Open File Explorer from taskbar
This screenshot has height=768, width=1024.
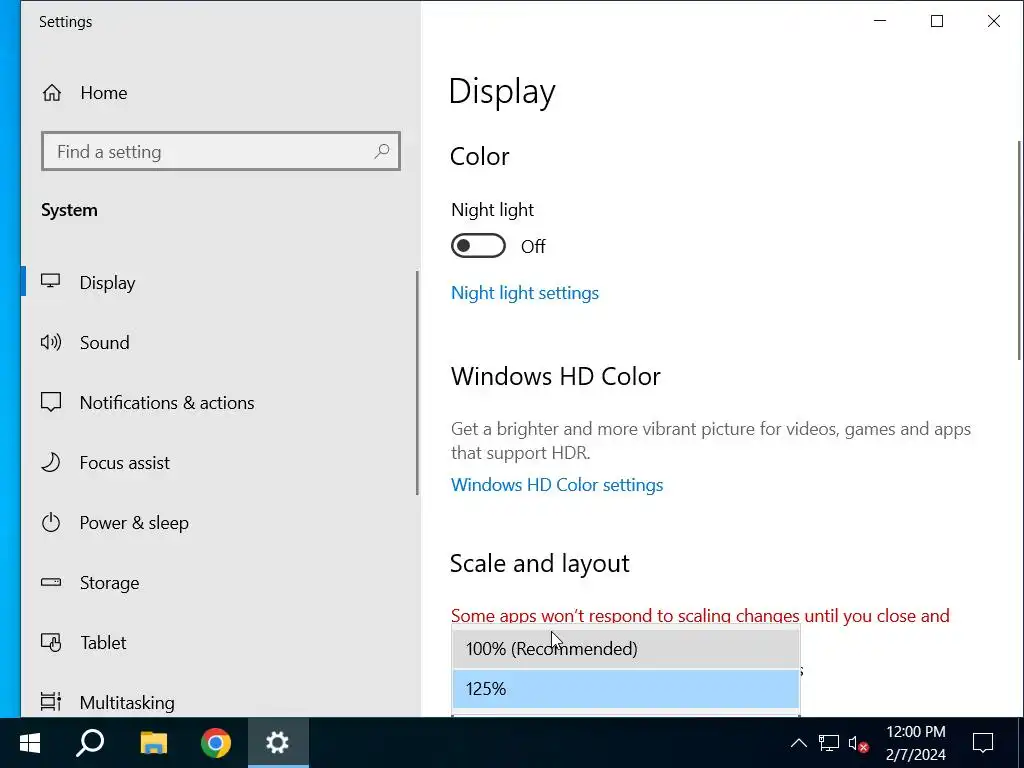click(x=153, y=743)
